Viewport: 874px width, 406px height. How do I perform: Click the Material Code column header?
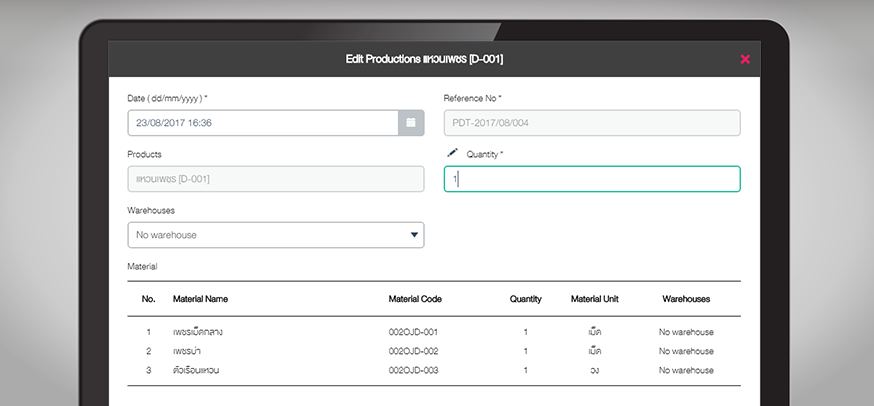(415, 299)
